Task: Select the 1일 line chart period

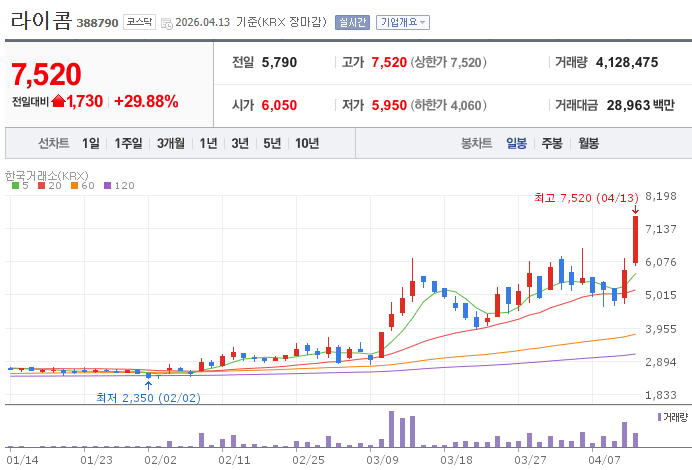Action: (90, 143)
